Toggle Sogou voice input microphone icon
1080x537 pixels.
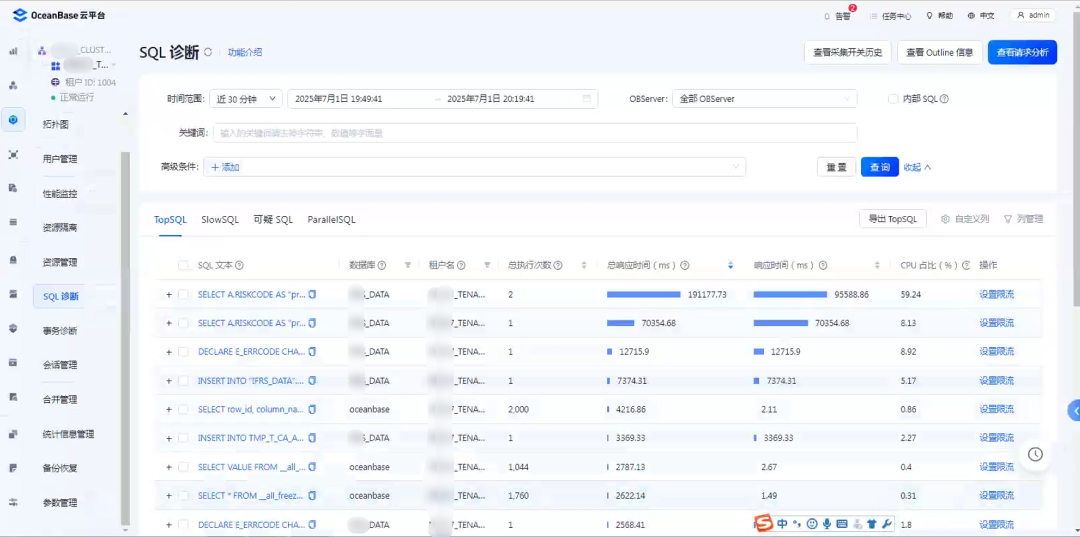827,523
